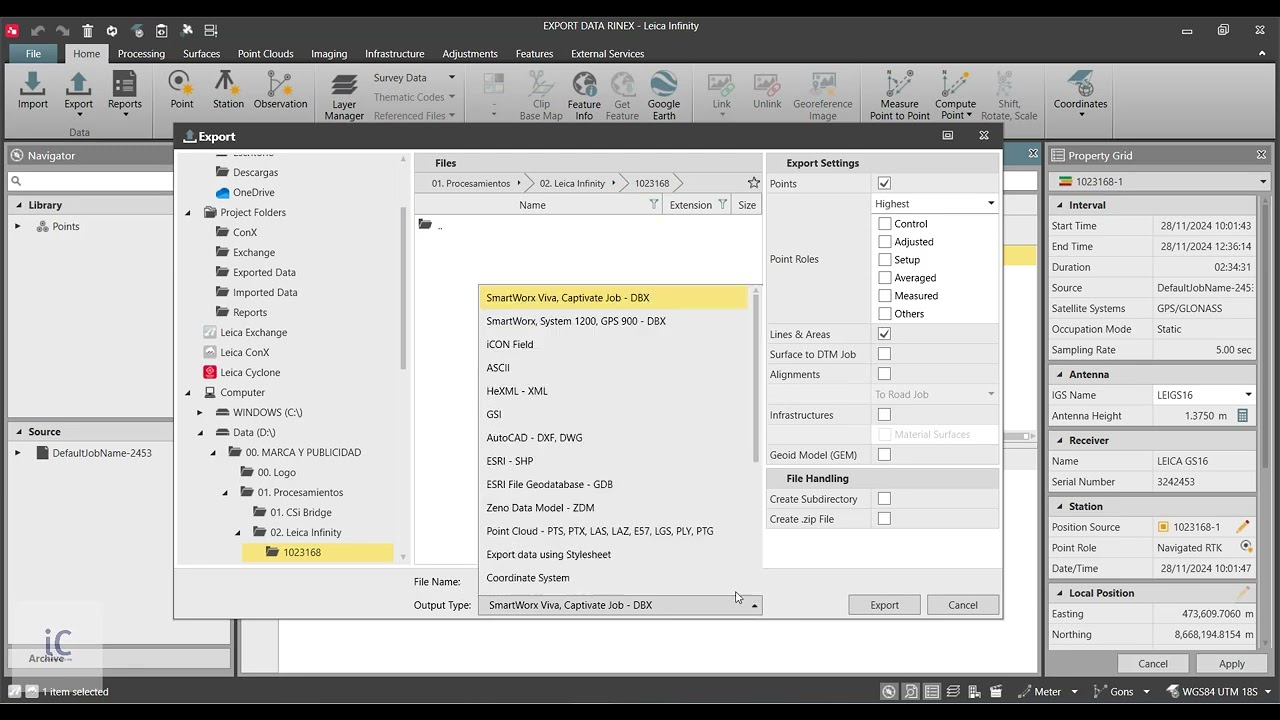This screenshot has height=720, width=1280.
Task: Open the Meter units dropdown in status bar
Action: (1075, 692)
